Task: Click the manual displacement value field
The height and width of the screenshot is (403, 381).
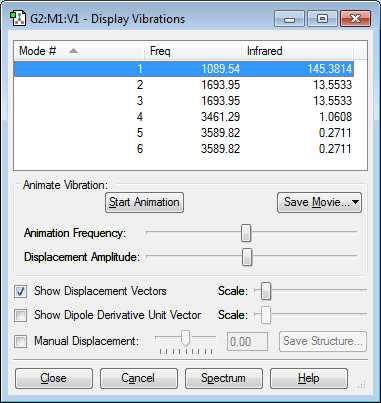Action: 247,342
